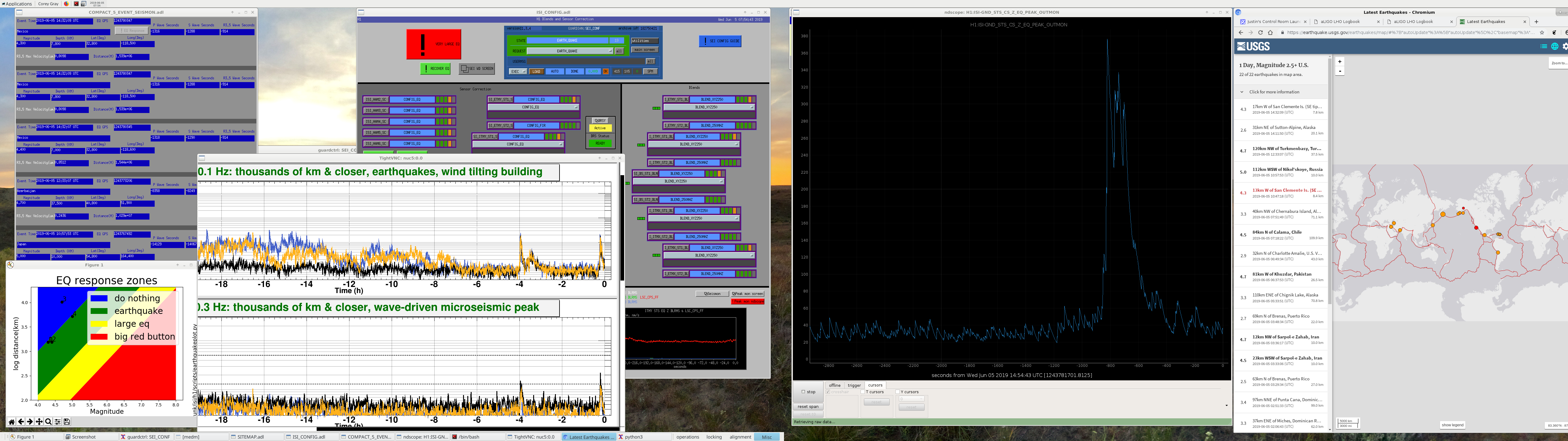Open the Y cursors number dropdown
This screenshot has width=1568, height=441.
[911, 399]
